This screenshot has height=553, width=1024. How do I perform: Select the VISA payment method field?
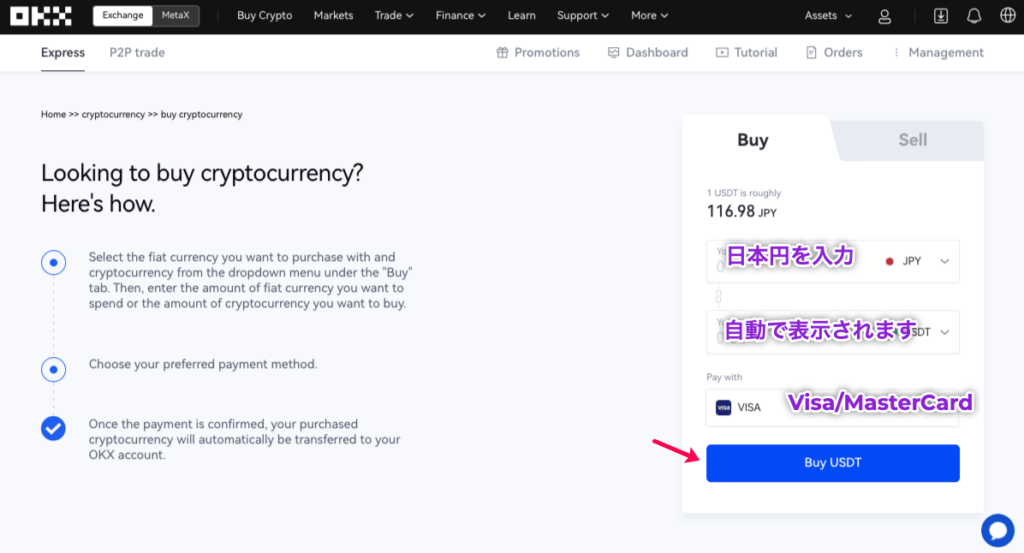coord(833,407)
